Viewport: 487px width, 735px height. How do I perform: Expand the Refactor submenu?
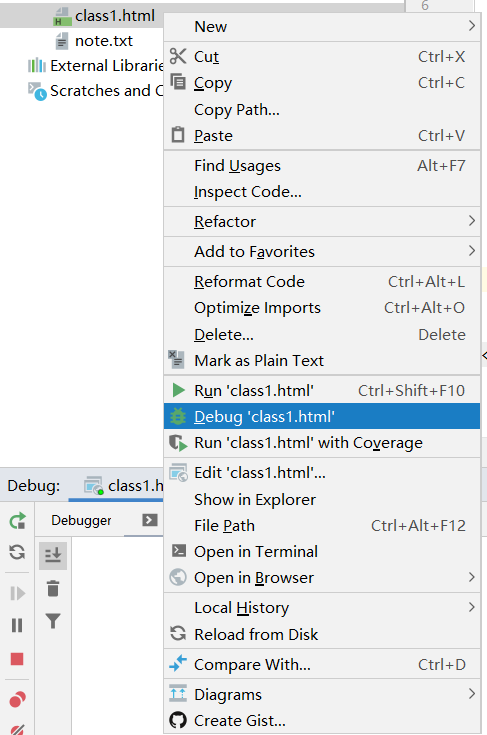coord(322,221)
